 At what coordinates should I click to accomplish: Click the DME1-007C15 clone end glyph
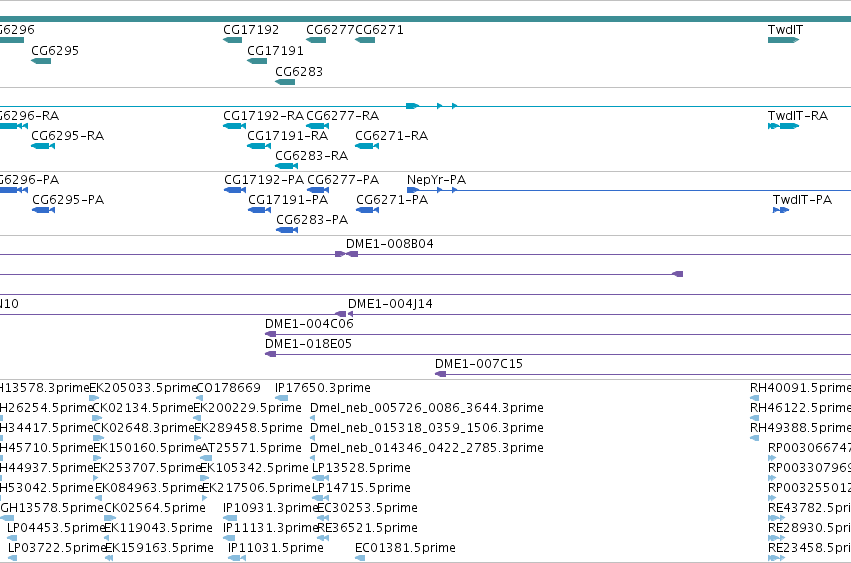pos(441,374)
